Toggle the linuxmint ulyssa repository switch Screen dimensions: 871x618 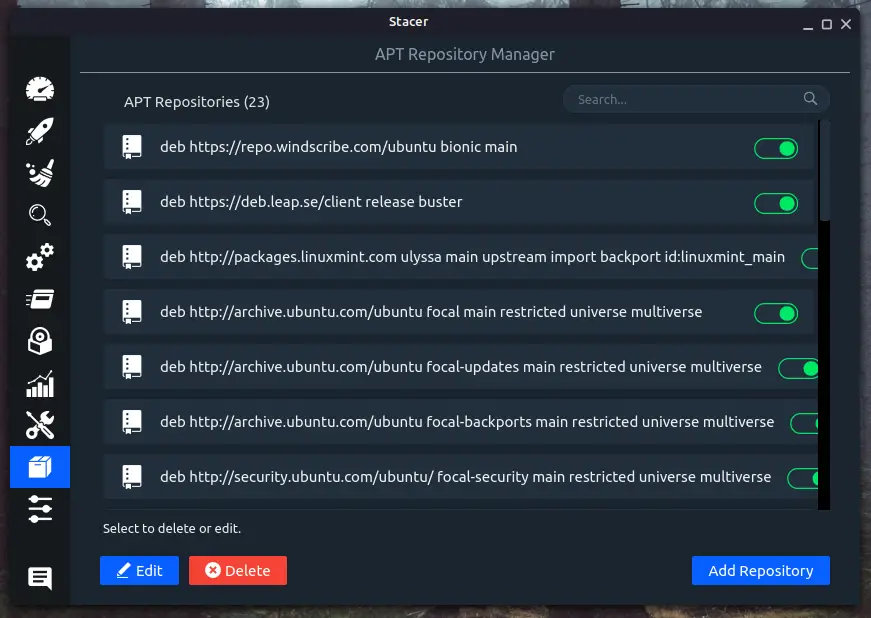809,258
